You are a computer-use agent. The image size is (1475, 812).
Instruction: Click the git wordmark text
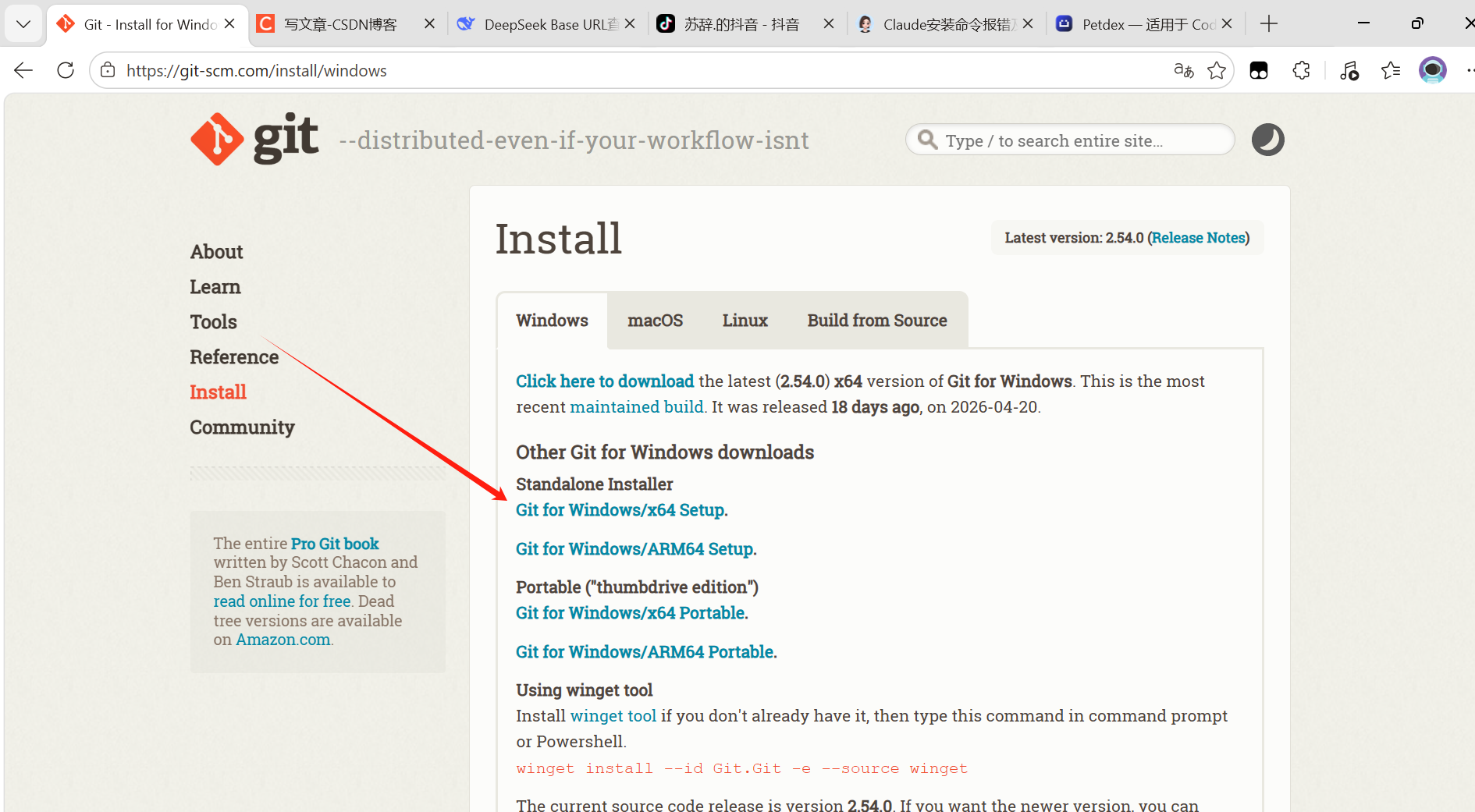pyautogui.click(x=286, y=138)
